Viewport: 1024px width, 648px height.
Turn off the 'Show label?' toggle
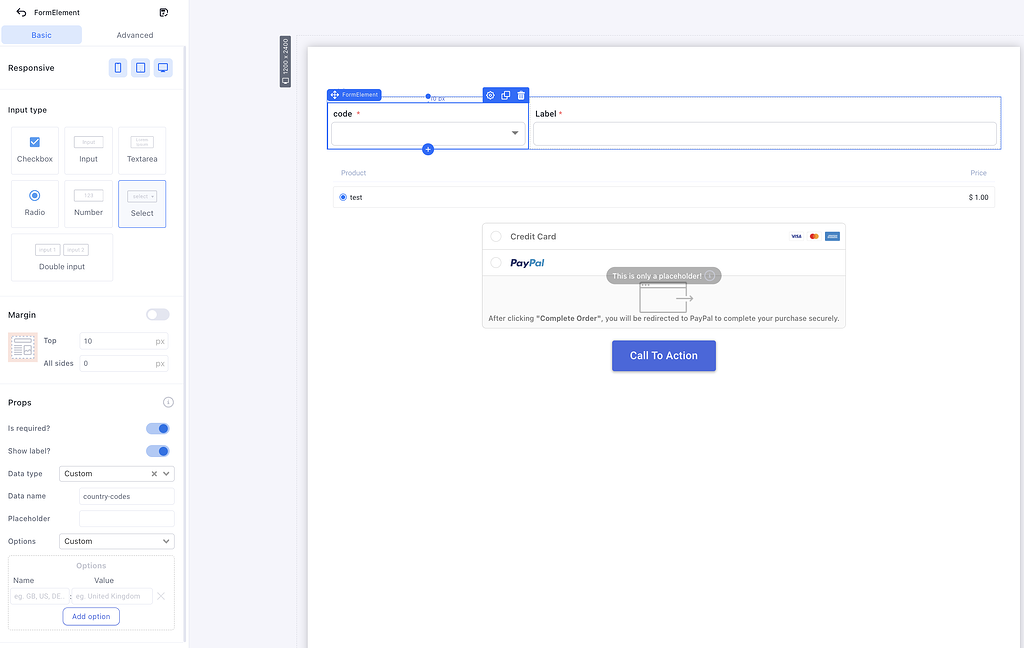pyautogui.click(x=157, y=451)
